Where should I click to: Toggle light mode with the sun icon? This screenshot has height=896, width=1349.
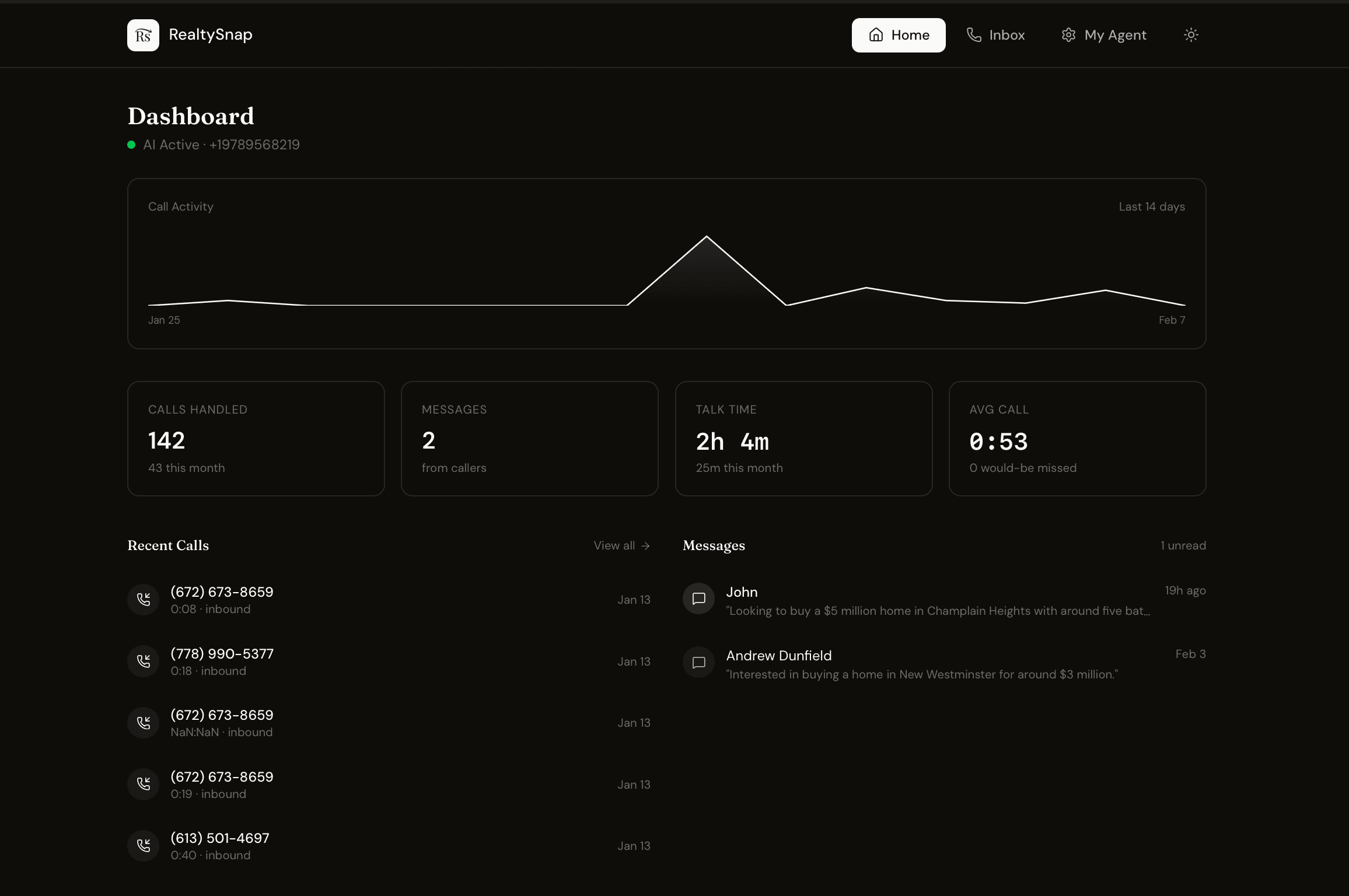[1191, 35]
